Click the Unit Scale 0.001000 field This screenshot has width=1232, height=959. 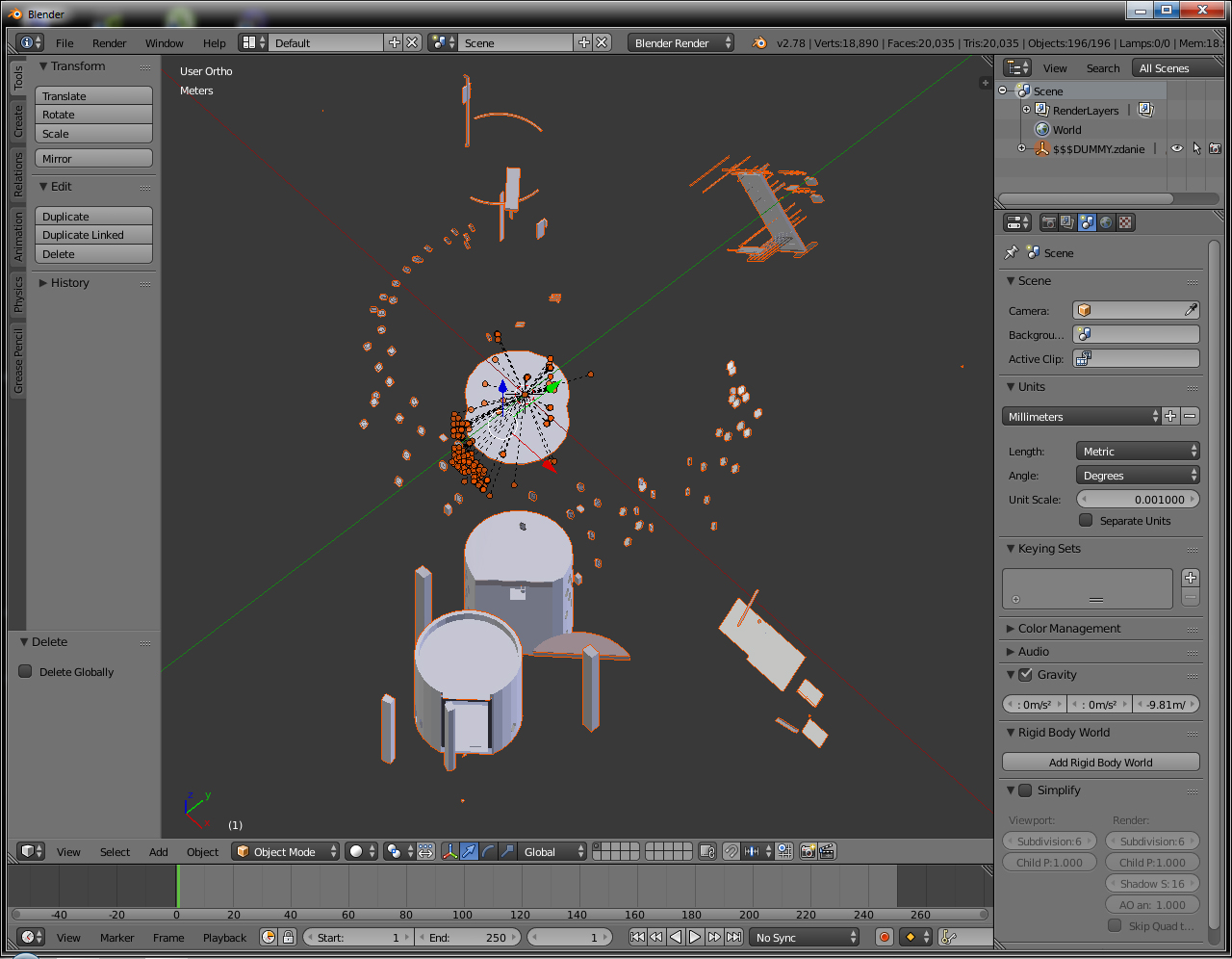(x=1138, y=499)
